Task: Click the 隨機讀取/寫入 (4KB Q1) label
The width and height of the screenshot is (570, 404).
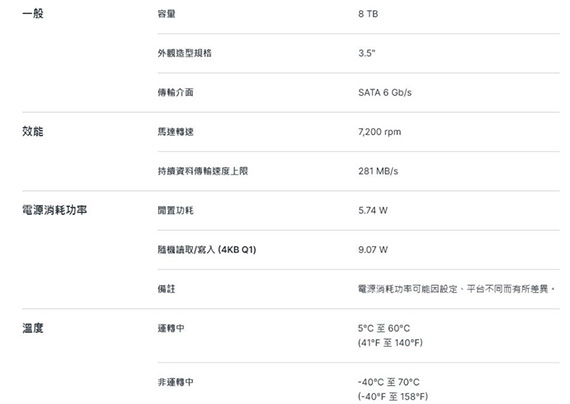Action: pos(207,249)
